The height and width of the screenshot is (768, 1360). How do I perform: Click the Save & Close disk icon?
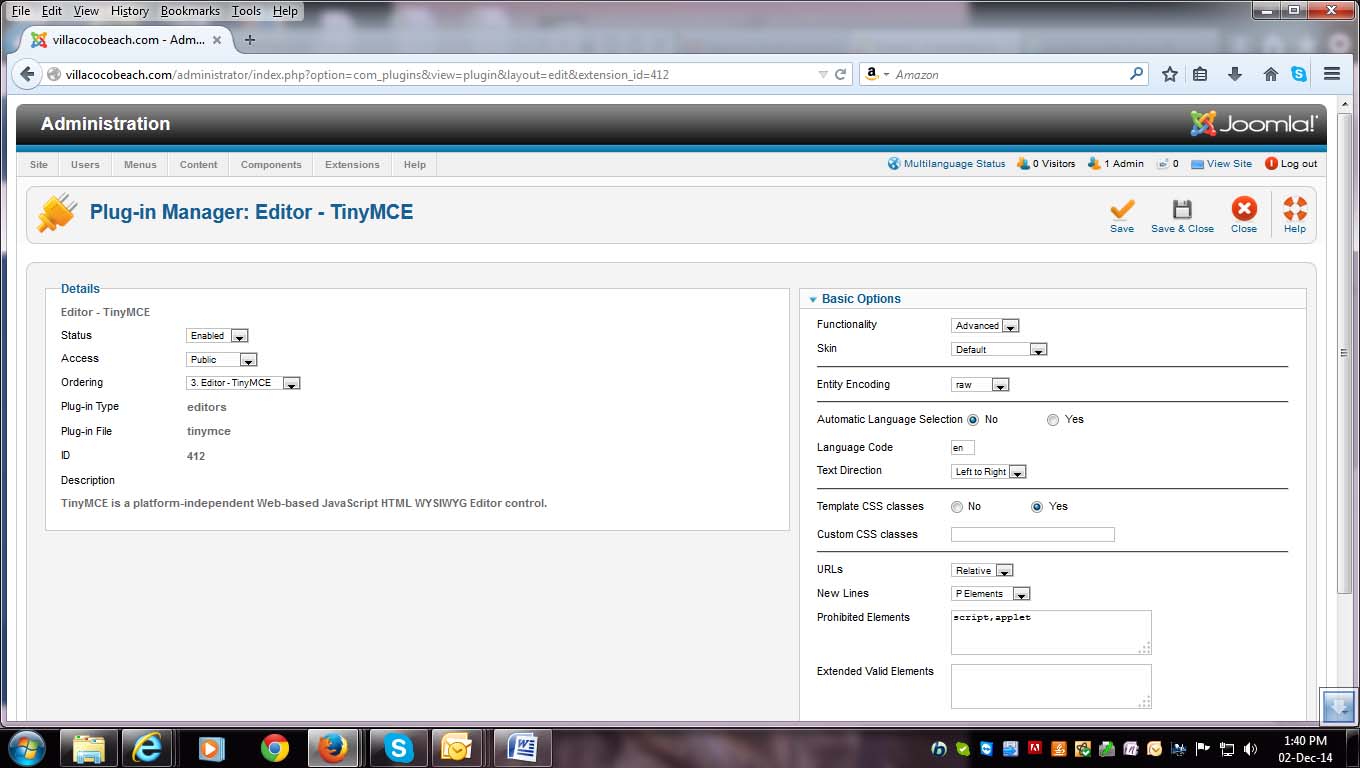(x=1182, y=209)
